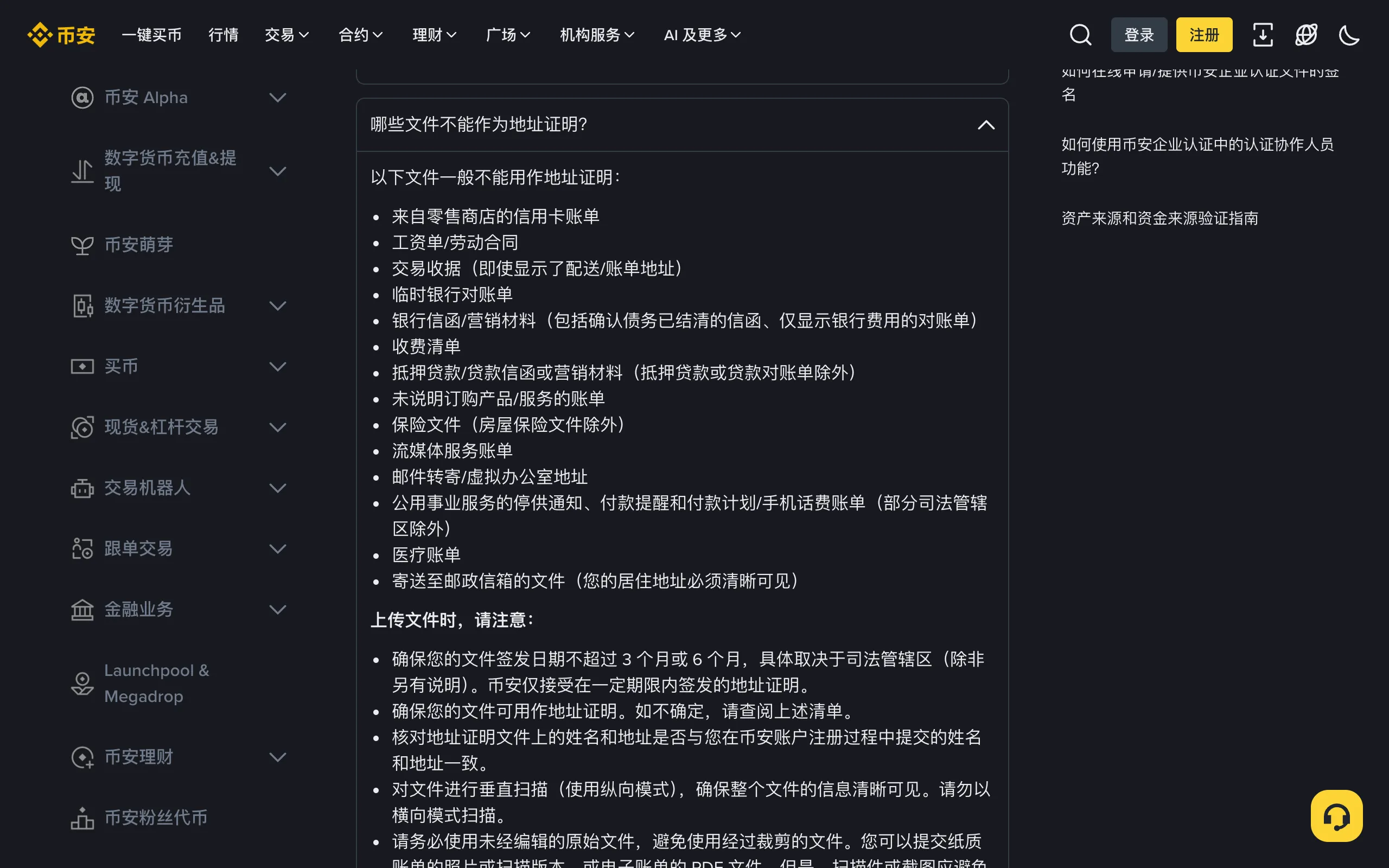Image resolution: width=1389 pixels, height=868 pixels.
Task: Click the 数字货币衍生品 sidebar icon
Action: coord(82,306)
